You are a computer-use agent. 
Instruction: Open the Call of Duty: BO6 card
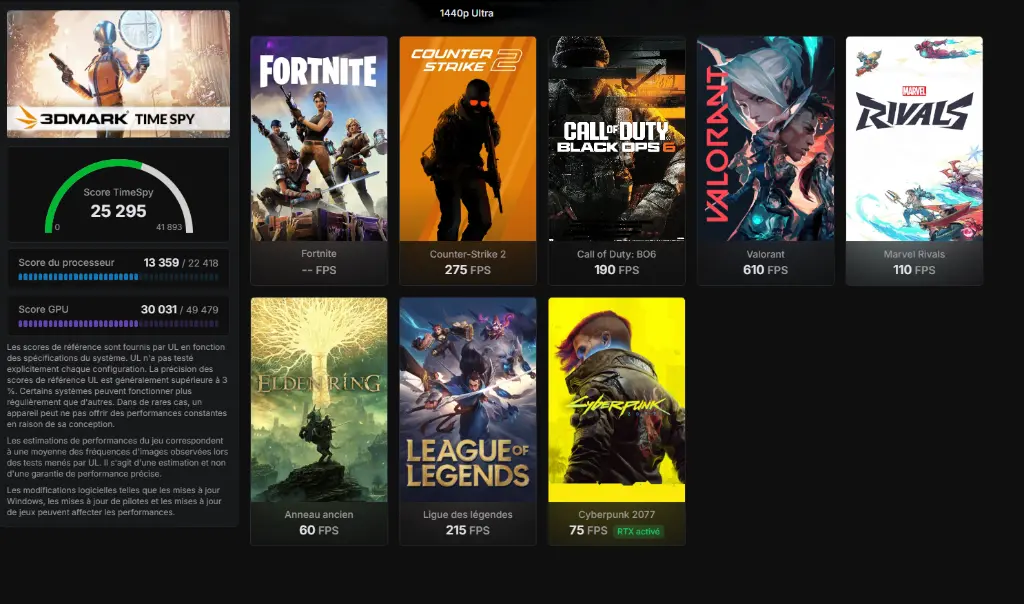[616, 161]
